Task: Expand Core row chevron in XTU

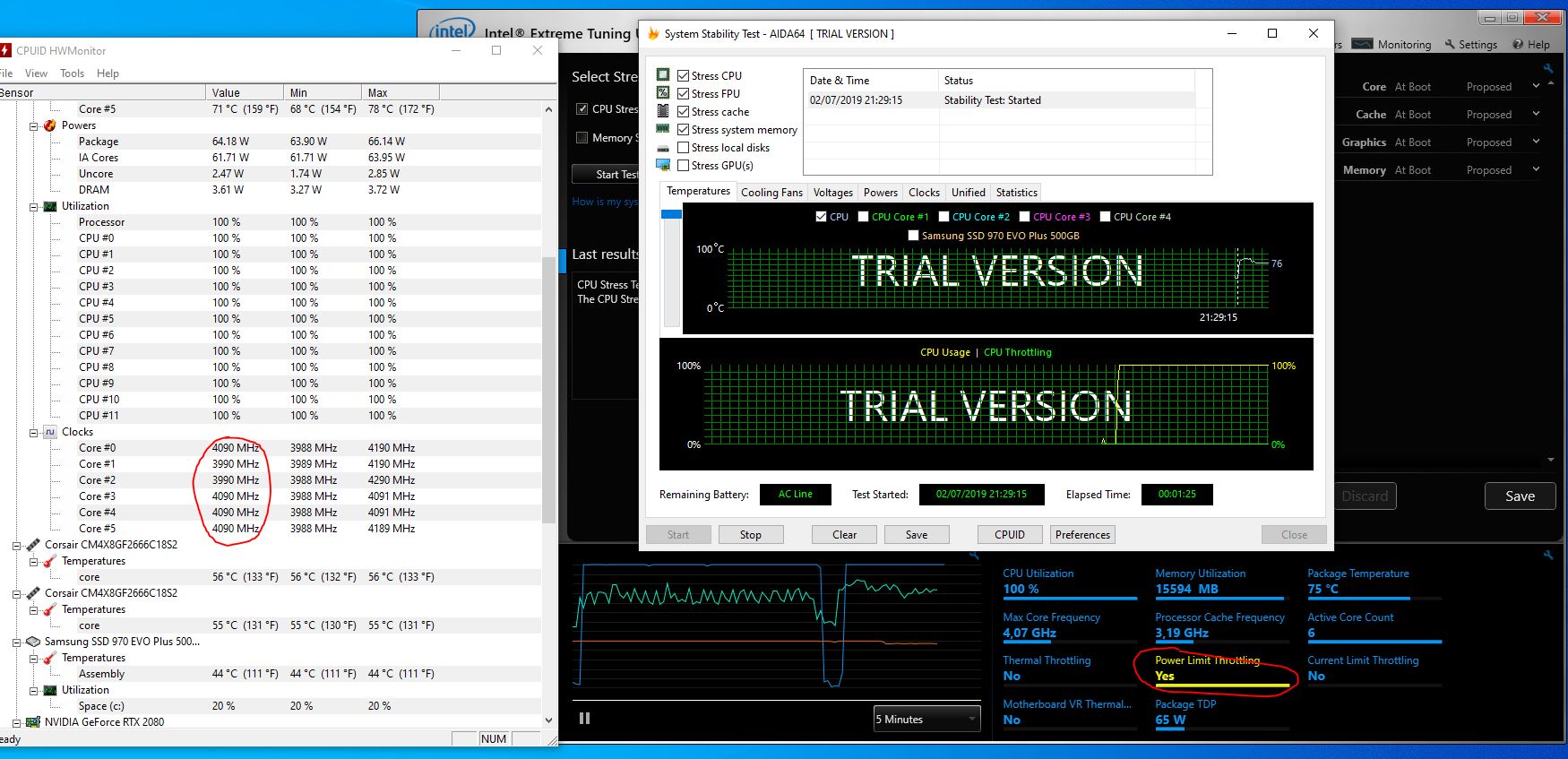Action: [x=1536, y=86]
